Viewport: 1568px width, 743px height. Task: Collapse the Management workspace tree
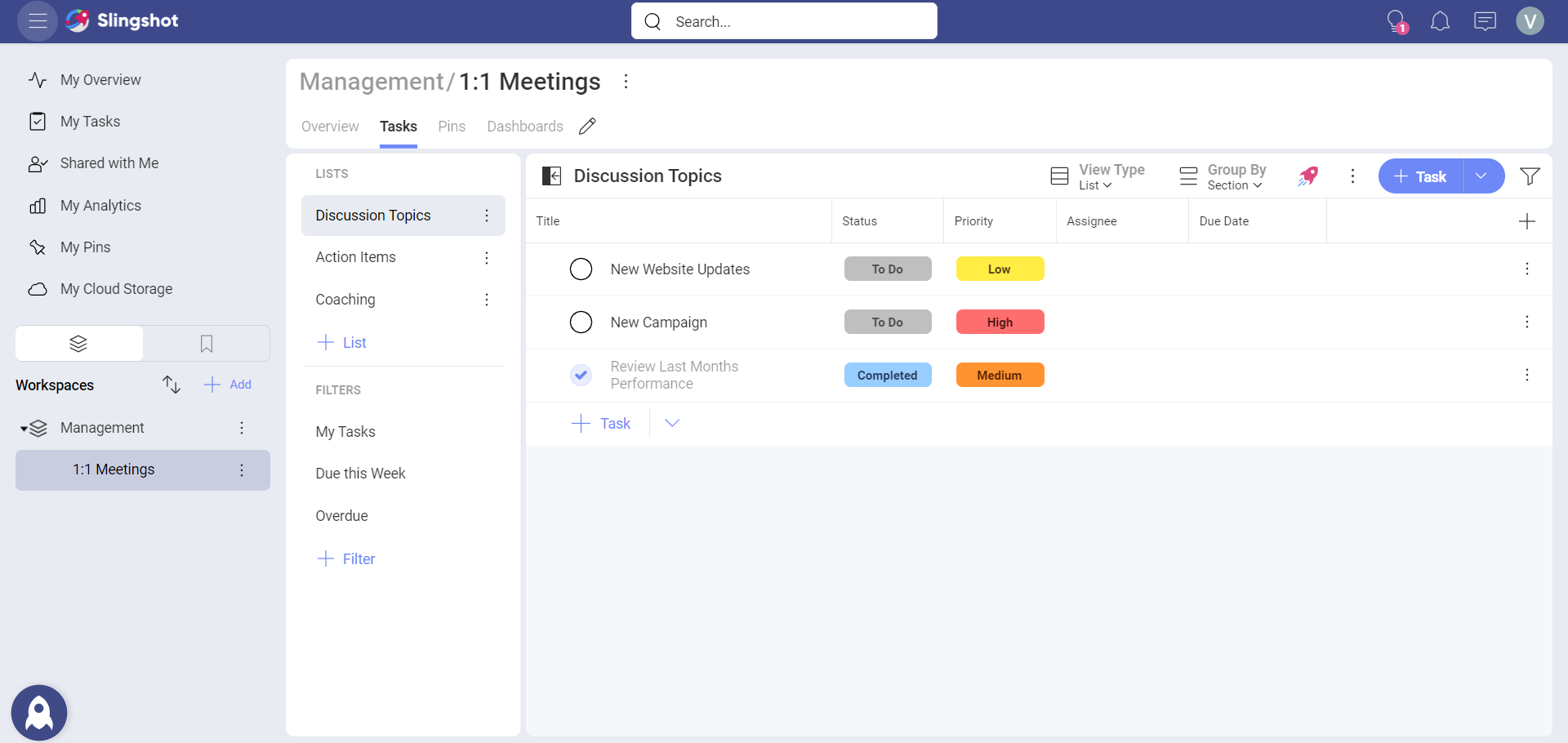click(24, 429)
